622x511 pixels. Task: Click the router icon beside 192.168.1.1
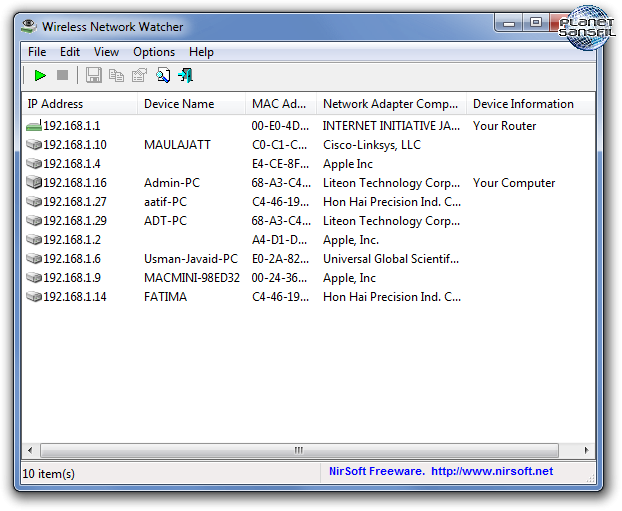(x=34, y=126)
